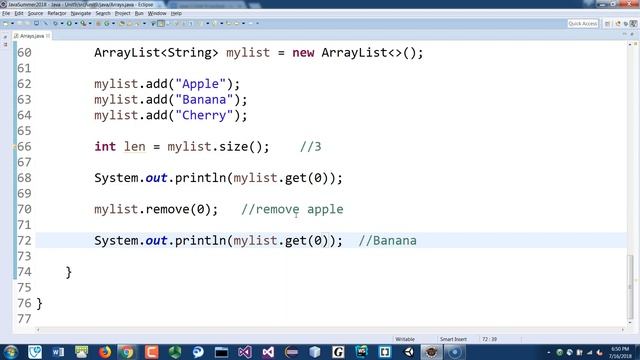
Task: Click the New Java Package icon
Action: tap(98, 24)
